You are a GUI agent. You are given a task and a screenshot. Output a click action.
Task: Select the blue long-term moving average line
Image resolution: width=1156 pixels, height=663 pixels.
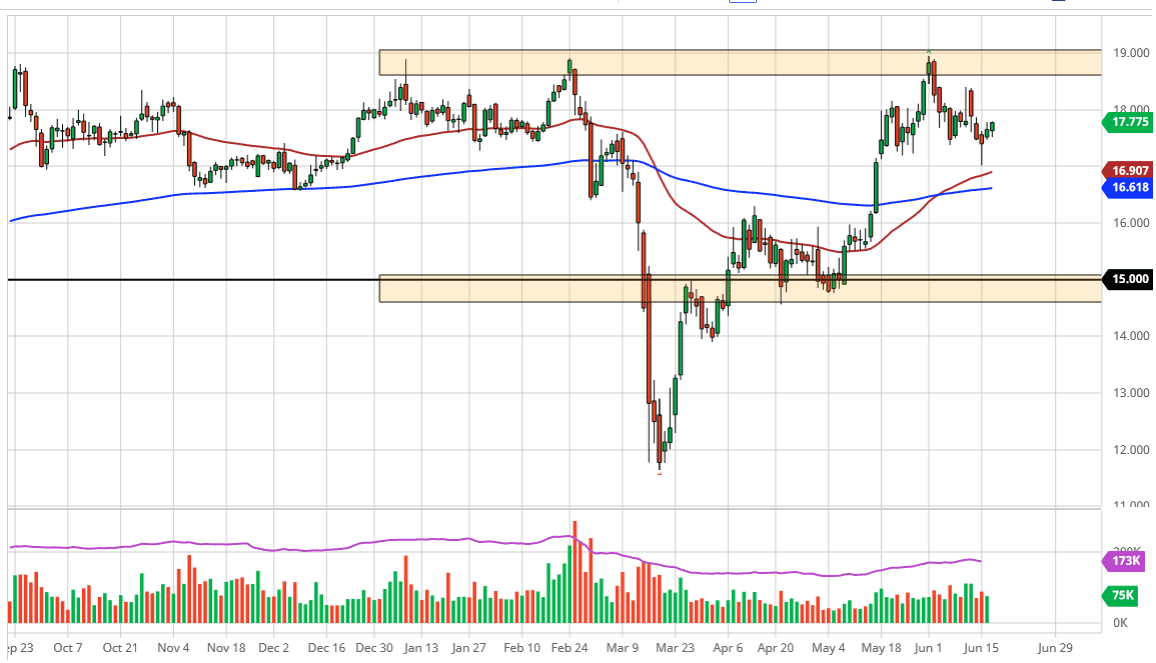point(300,187)
